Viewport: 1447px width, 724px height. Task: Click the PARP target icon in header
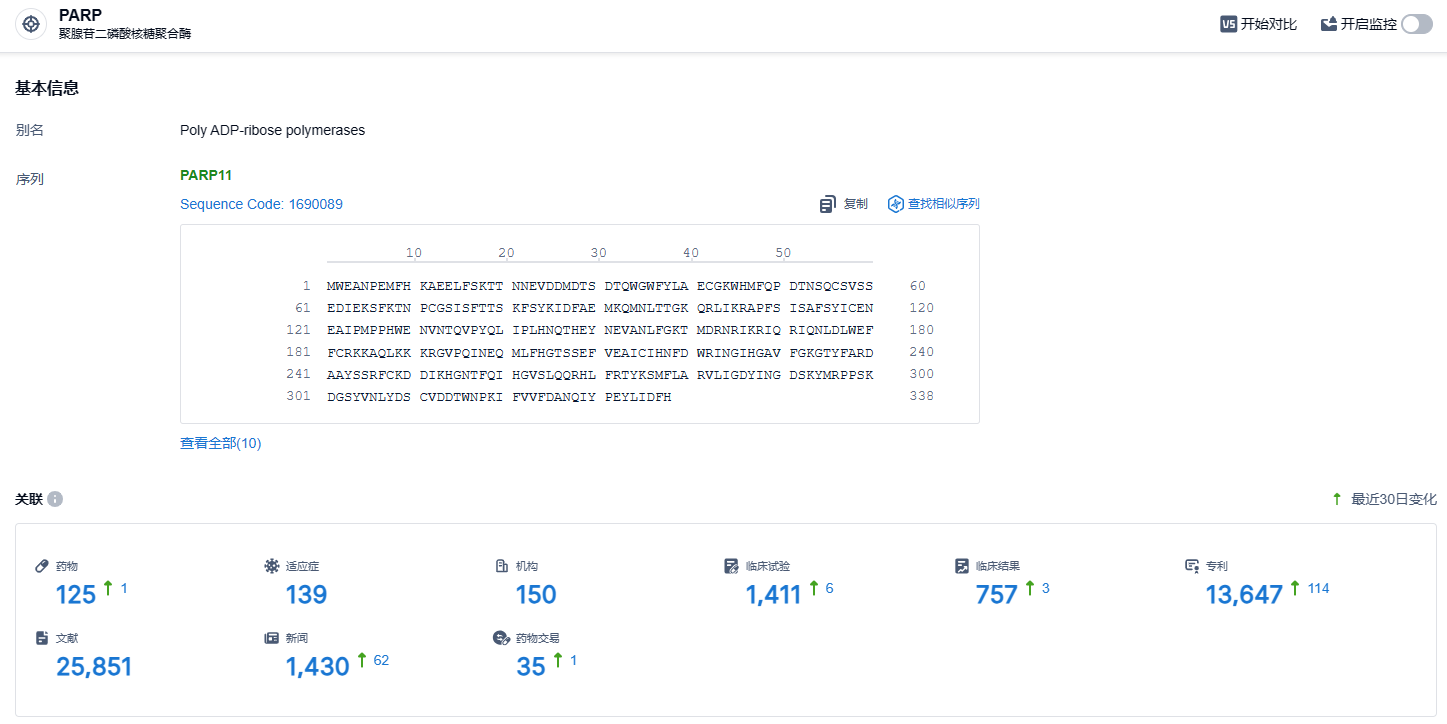click(32, 24)
